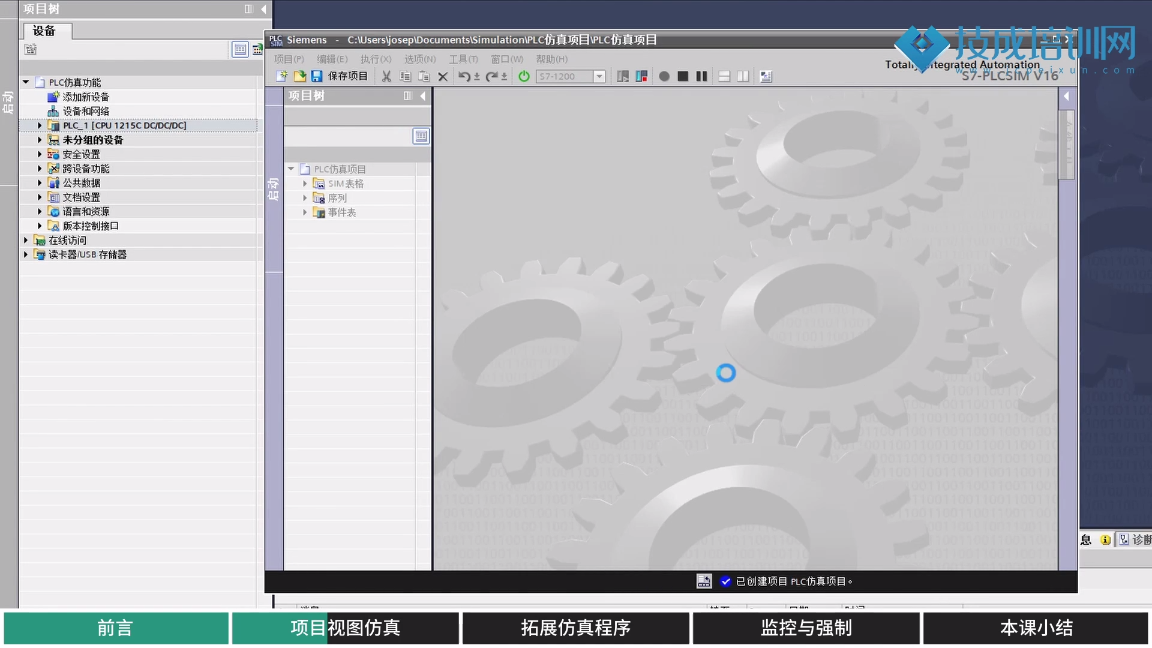Select the 设备 tab in project tree

45,31
